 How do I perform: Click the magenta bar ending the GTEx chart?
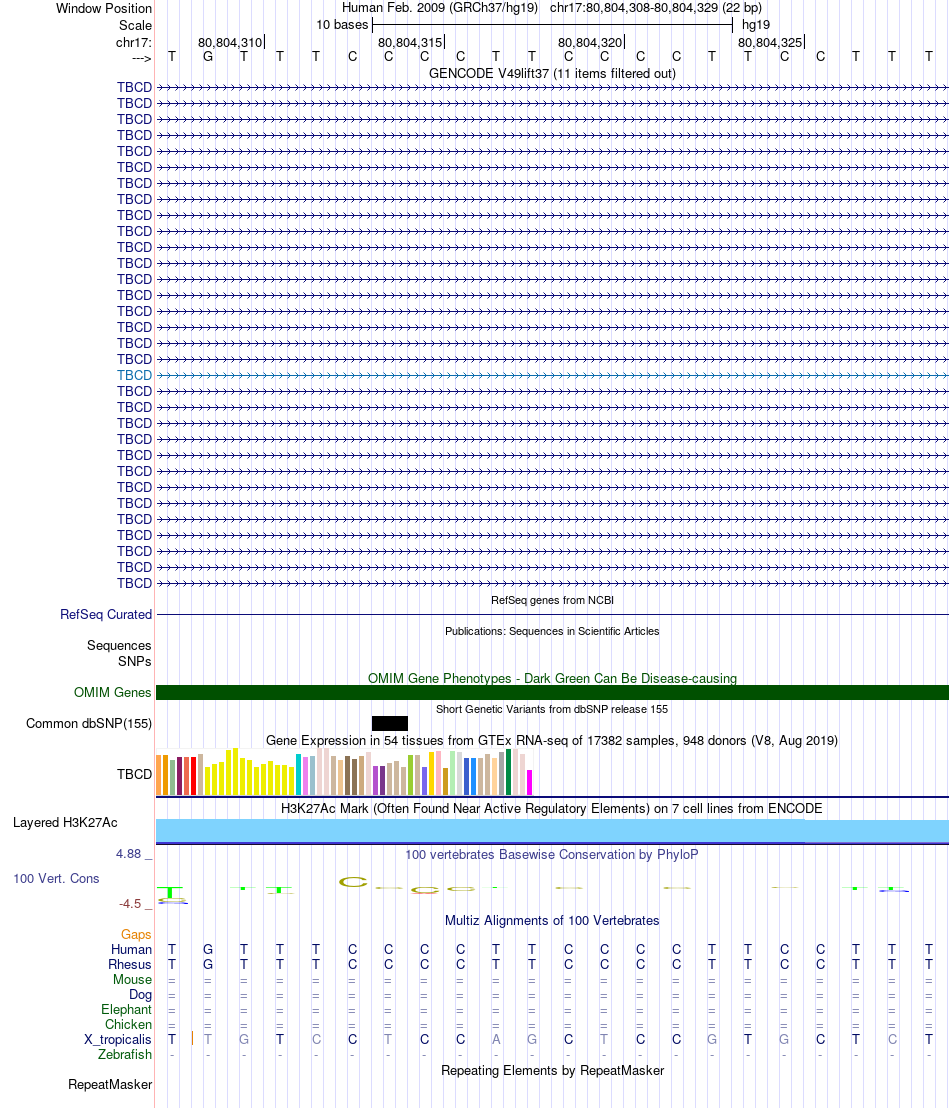click(529, 782)
